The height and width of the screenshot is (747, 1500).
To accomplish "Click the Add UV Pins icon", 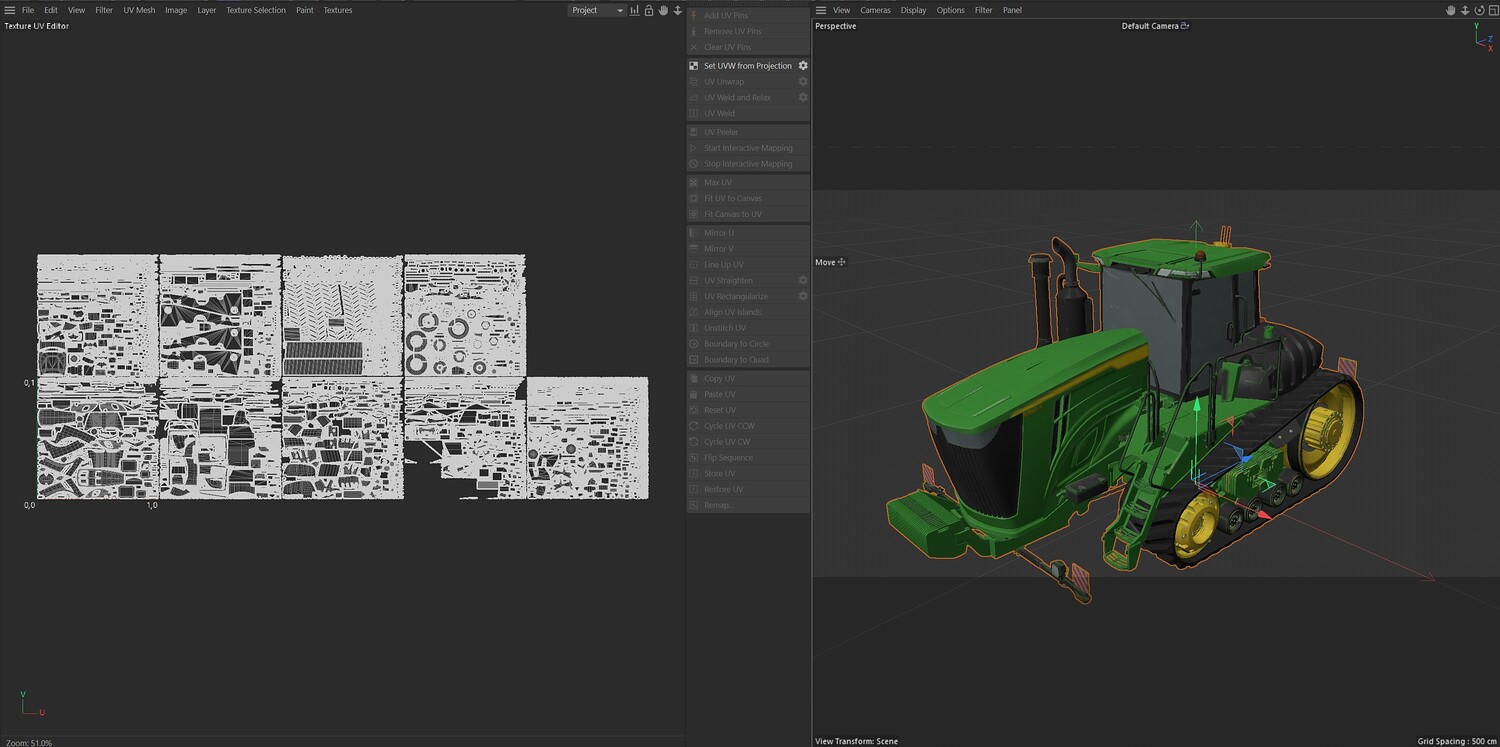I will [x=694, y=16].
